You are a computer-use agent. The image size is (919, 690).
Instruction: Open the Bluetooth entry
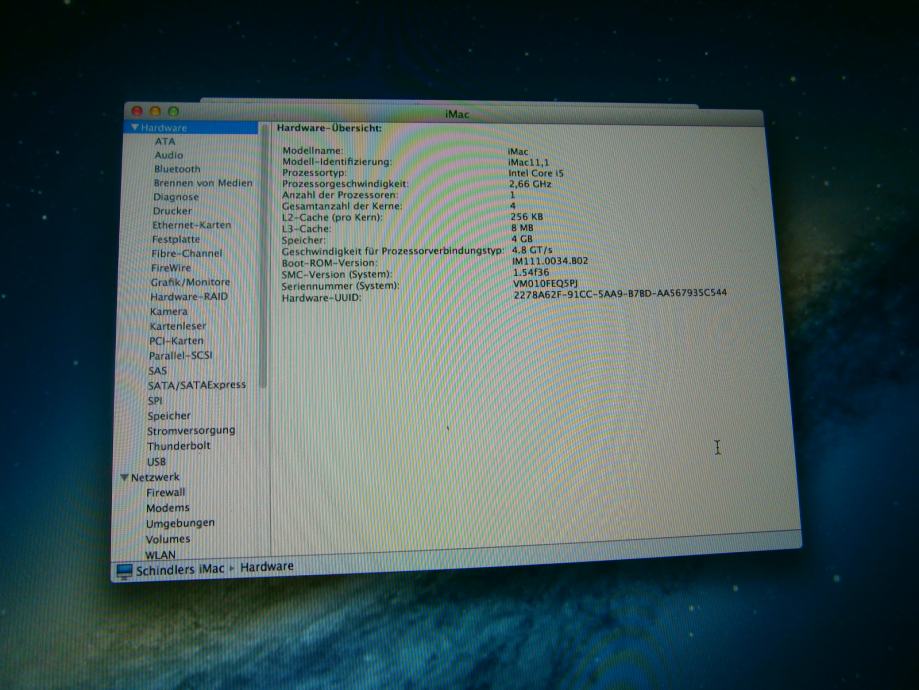(177, 169)
